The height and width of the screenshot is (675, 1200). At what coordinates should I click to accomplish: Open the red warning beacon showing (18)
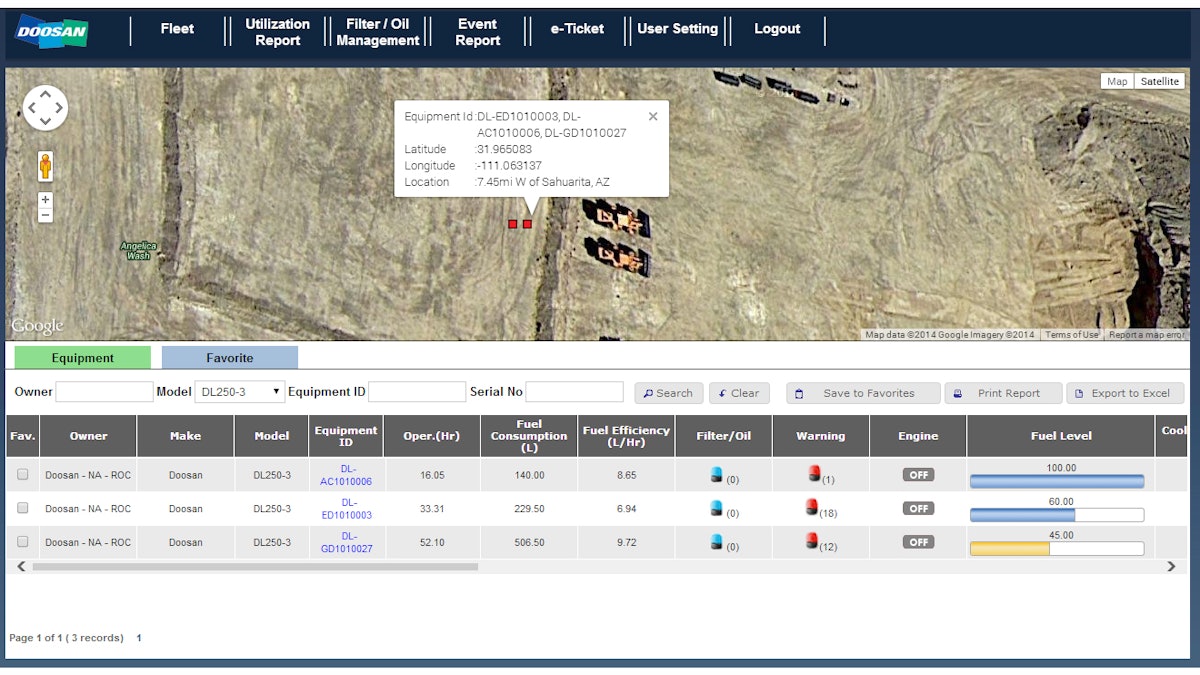[814, 508]
